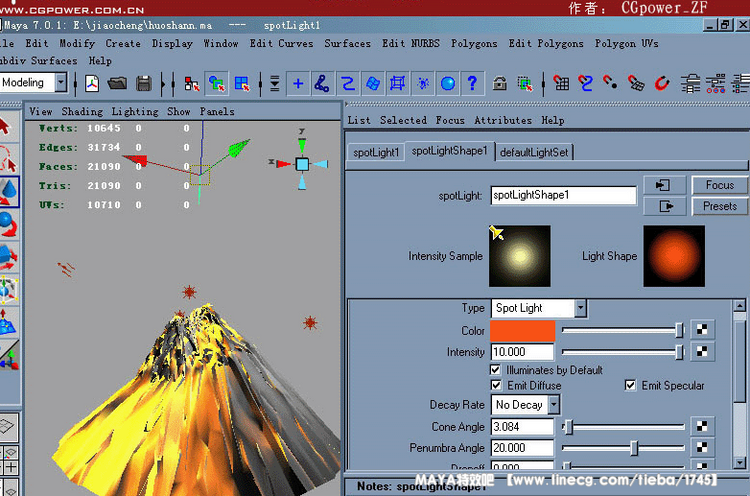This screenshot has height=496, width=750.
Task: Click the Intensity Sample thumbnail
Action: point(519,256)
